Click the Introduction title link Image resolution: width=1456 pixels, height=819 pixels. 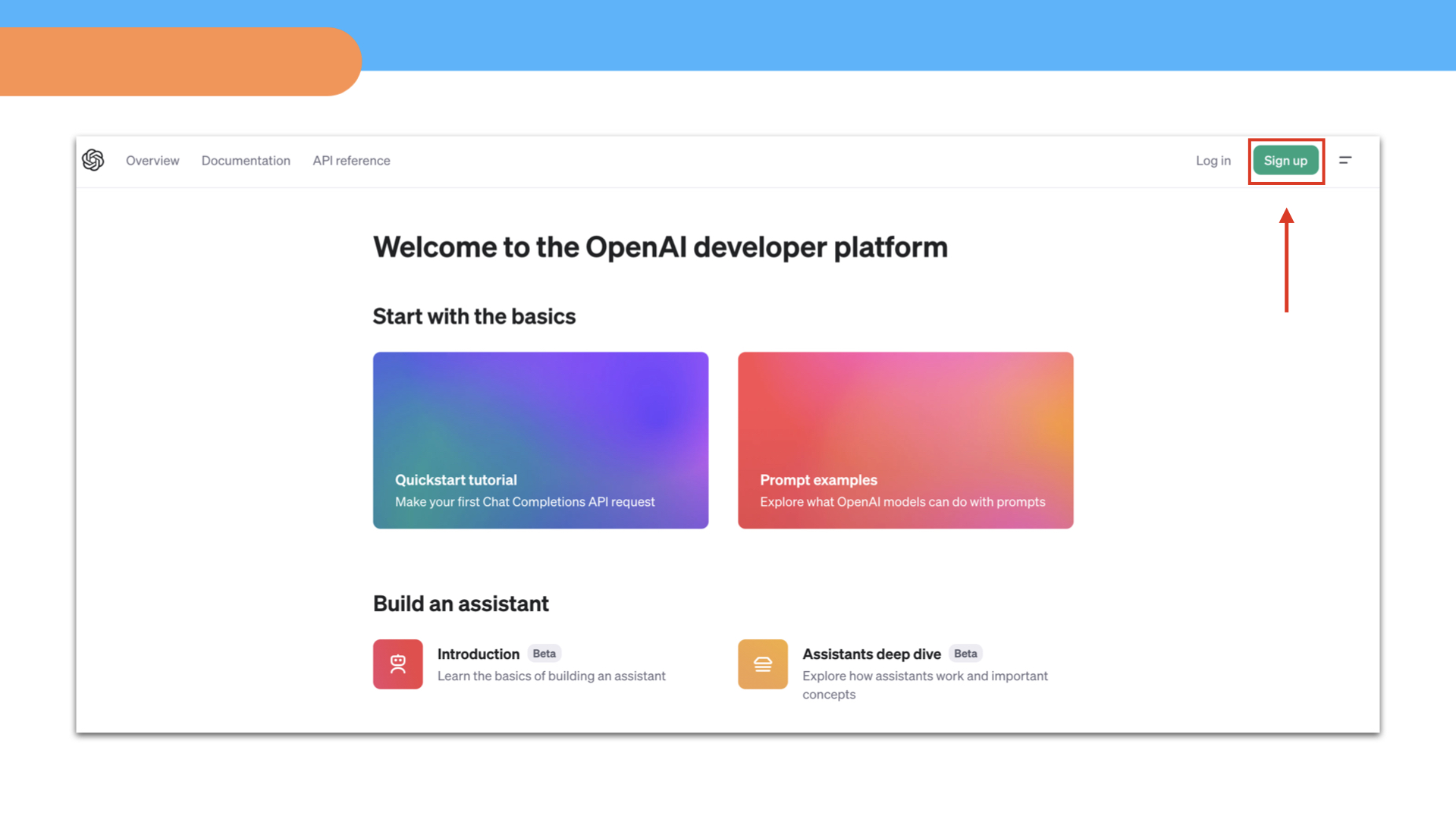click(479, 654)
